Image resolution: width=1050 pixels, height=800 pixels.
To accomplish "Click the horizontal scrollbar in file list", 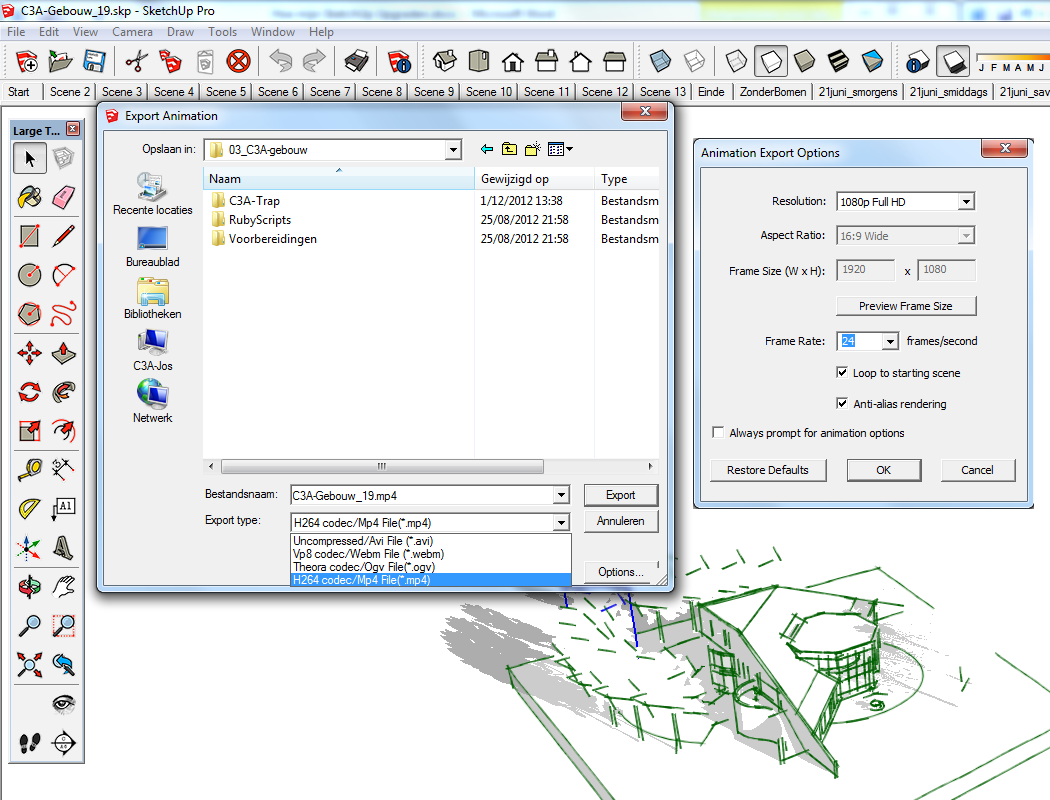I will point(382,466).
